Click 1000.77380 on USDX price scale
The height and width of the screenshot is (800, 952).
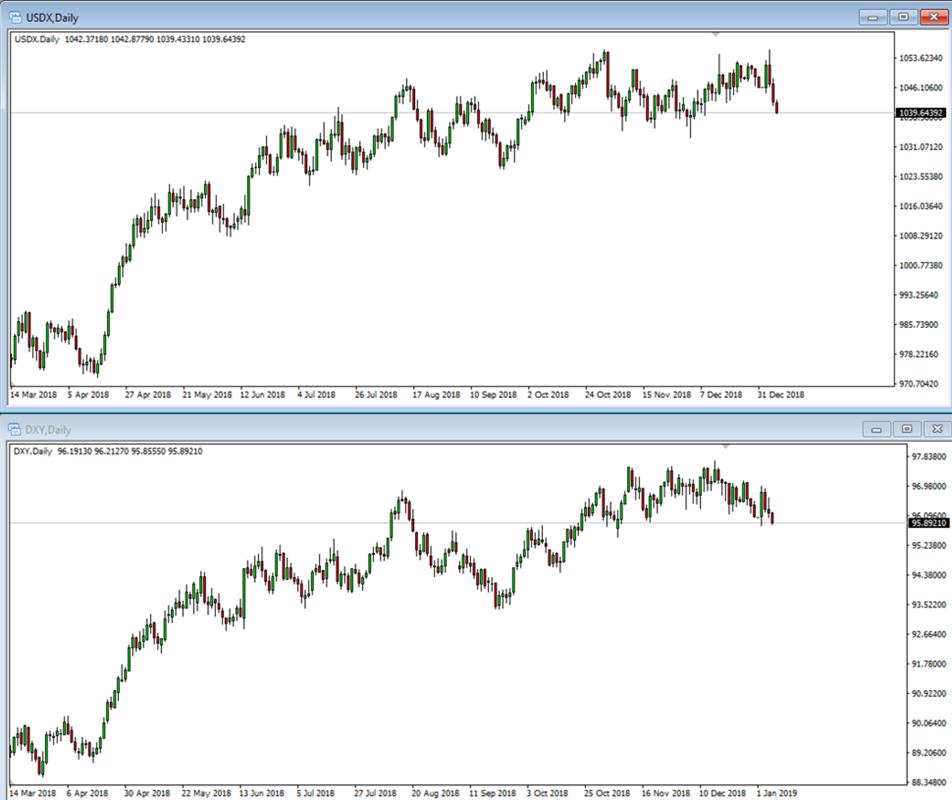point(921,265)
